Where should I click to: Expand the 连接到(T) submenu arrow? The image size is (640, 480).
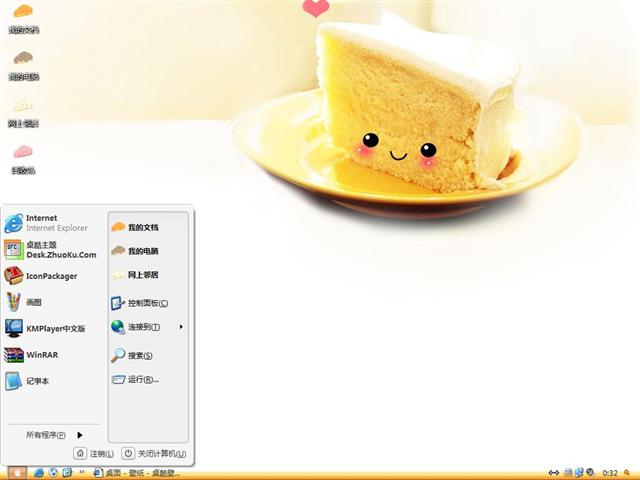click(x=181, y=327)
